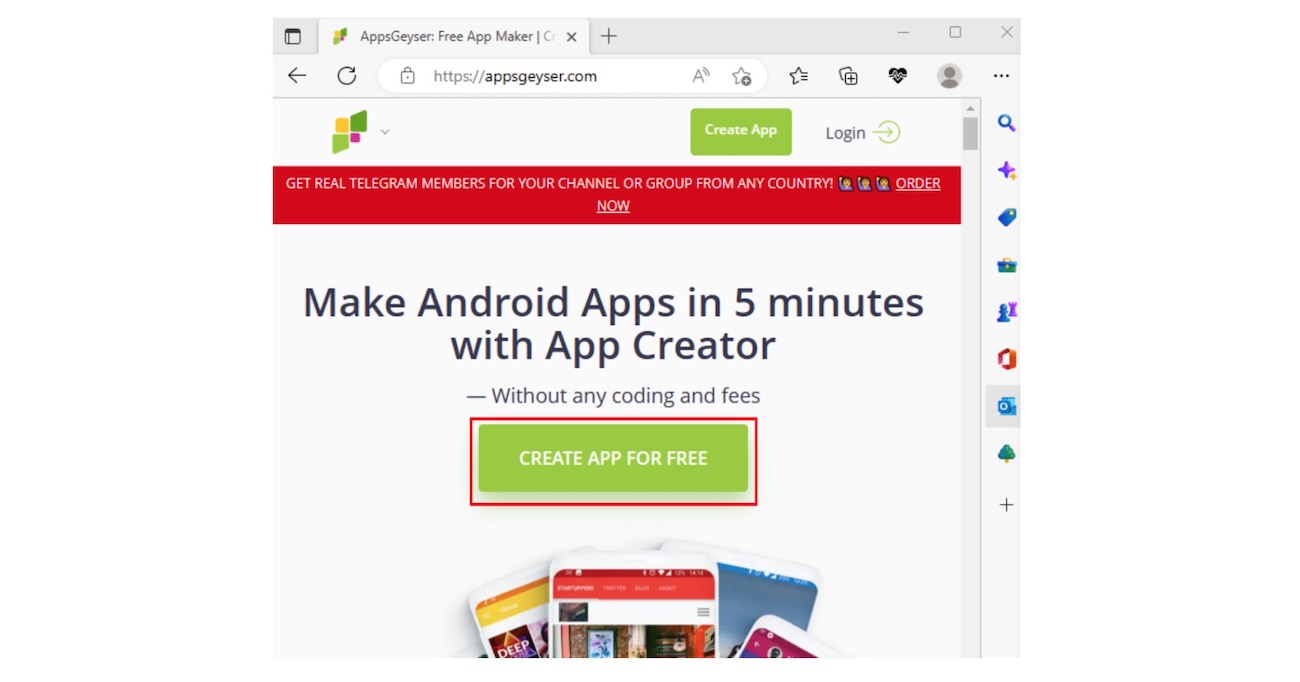1300x682 pixels.
Task: Start Read aloud from the address bar
Action: point(700,75)
